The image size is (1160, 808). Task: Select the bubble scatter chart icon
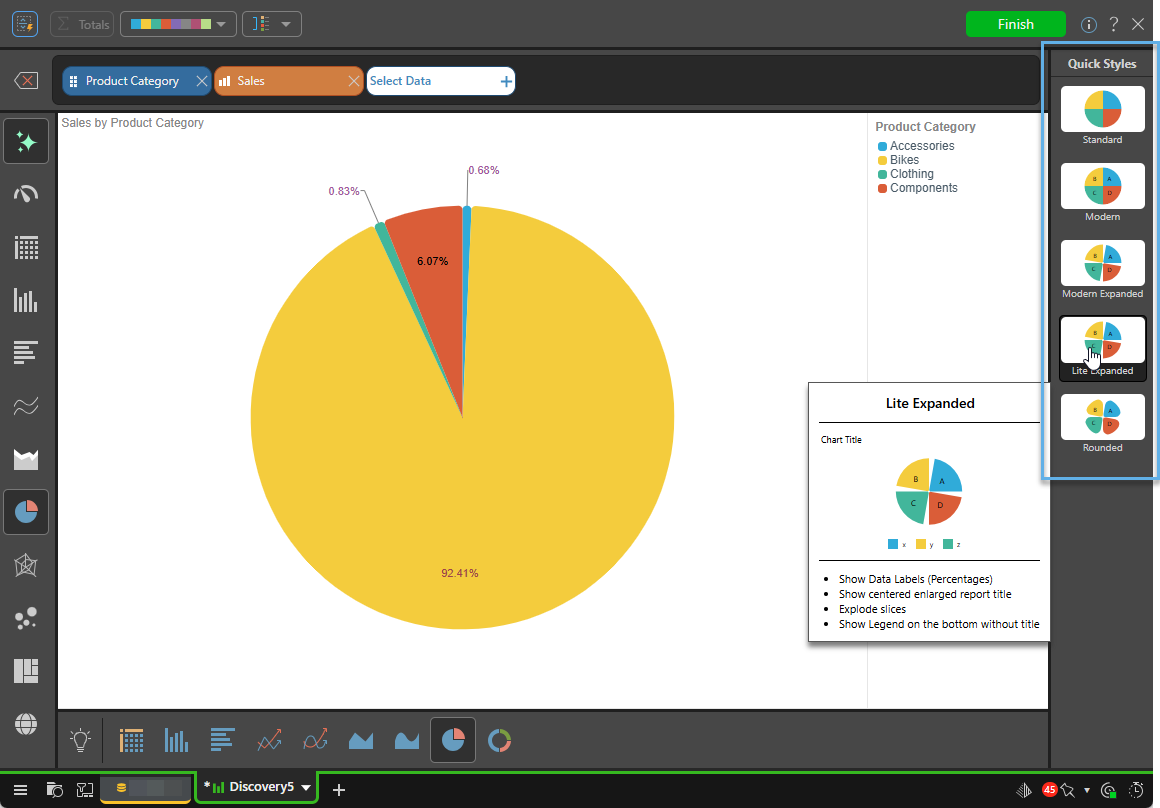pos(26,619)
